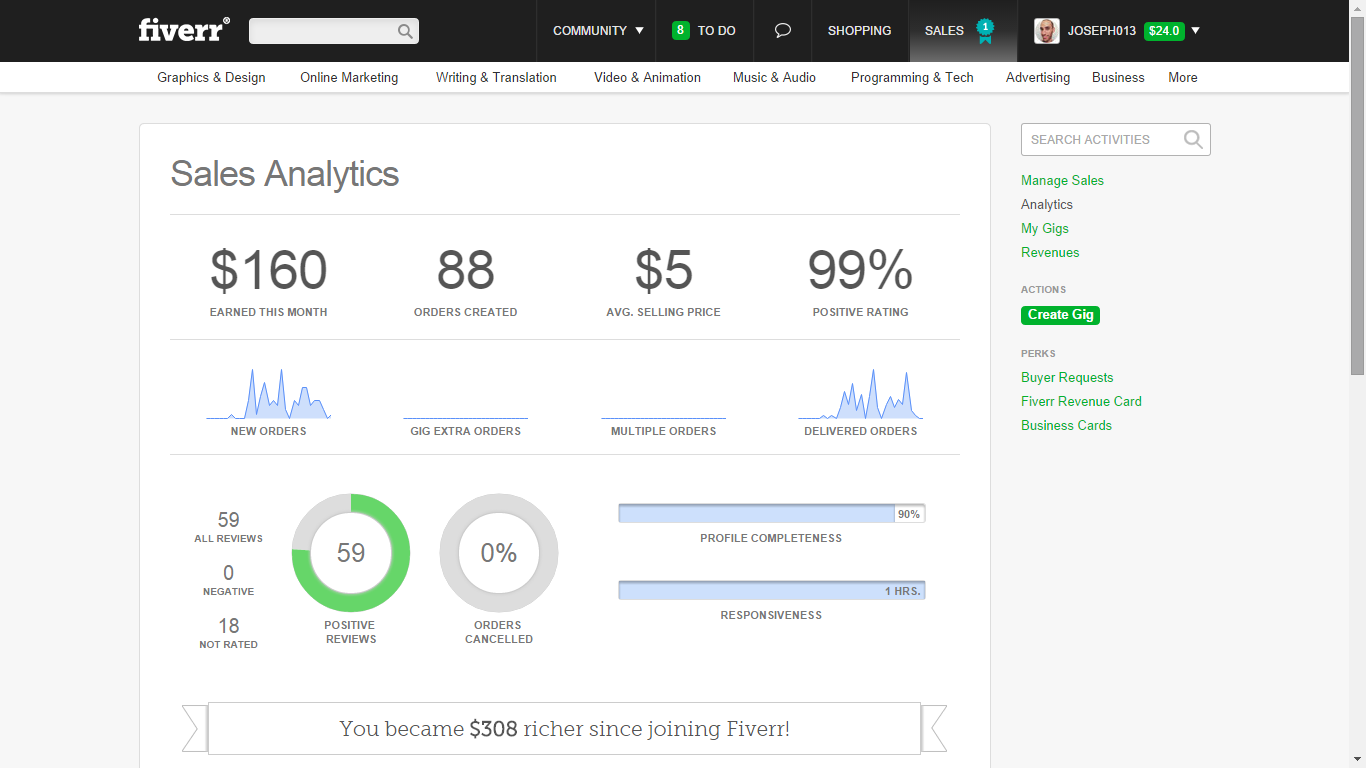Open Business category
This screenshot has height=768, width=1366.
1118,77
